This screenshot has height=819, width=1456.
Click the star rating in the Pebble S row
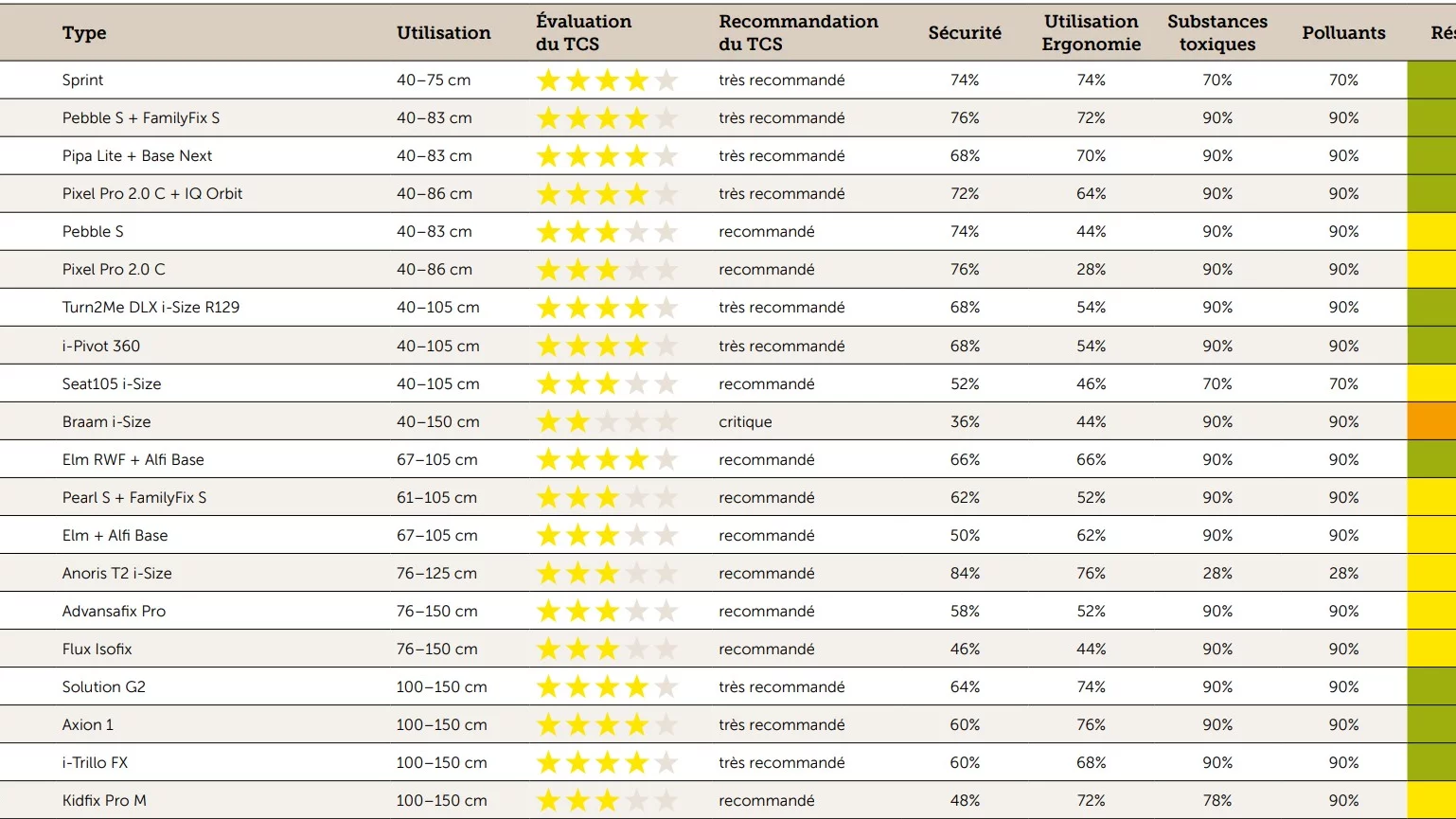[607, 232]
